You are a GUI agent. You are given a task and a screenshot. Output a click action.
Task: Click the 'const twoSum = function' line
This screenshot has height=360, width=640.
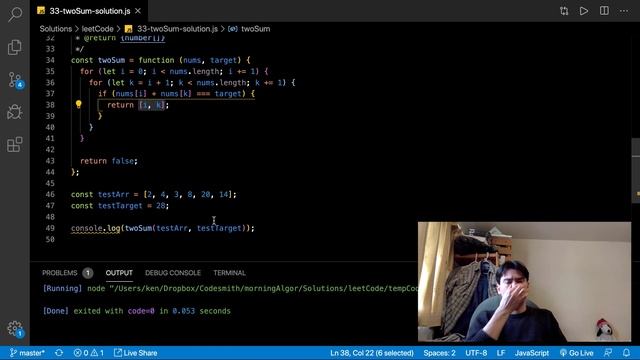(x=160, y=60)
